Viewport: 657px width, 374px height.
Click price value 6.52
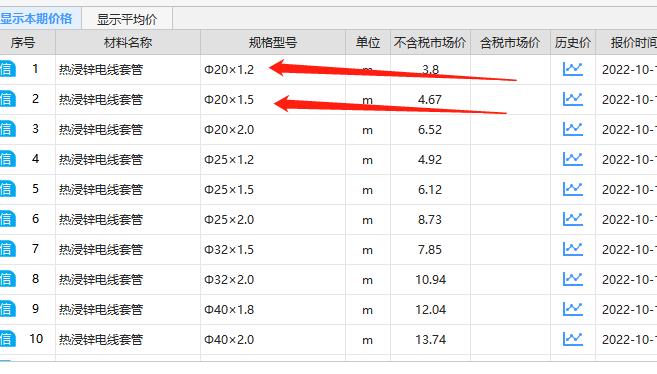(430, 130)
